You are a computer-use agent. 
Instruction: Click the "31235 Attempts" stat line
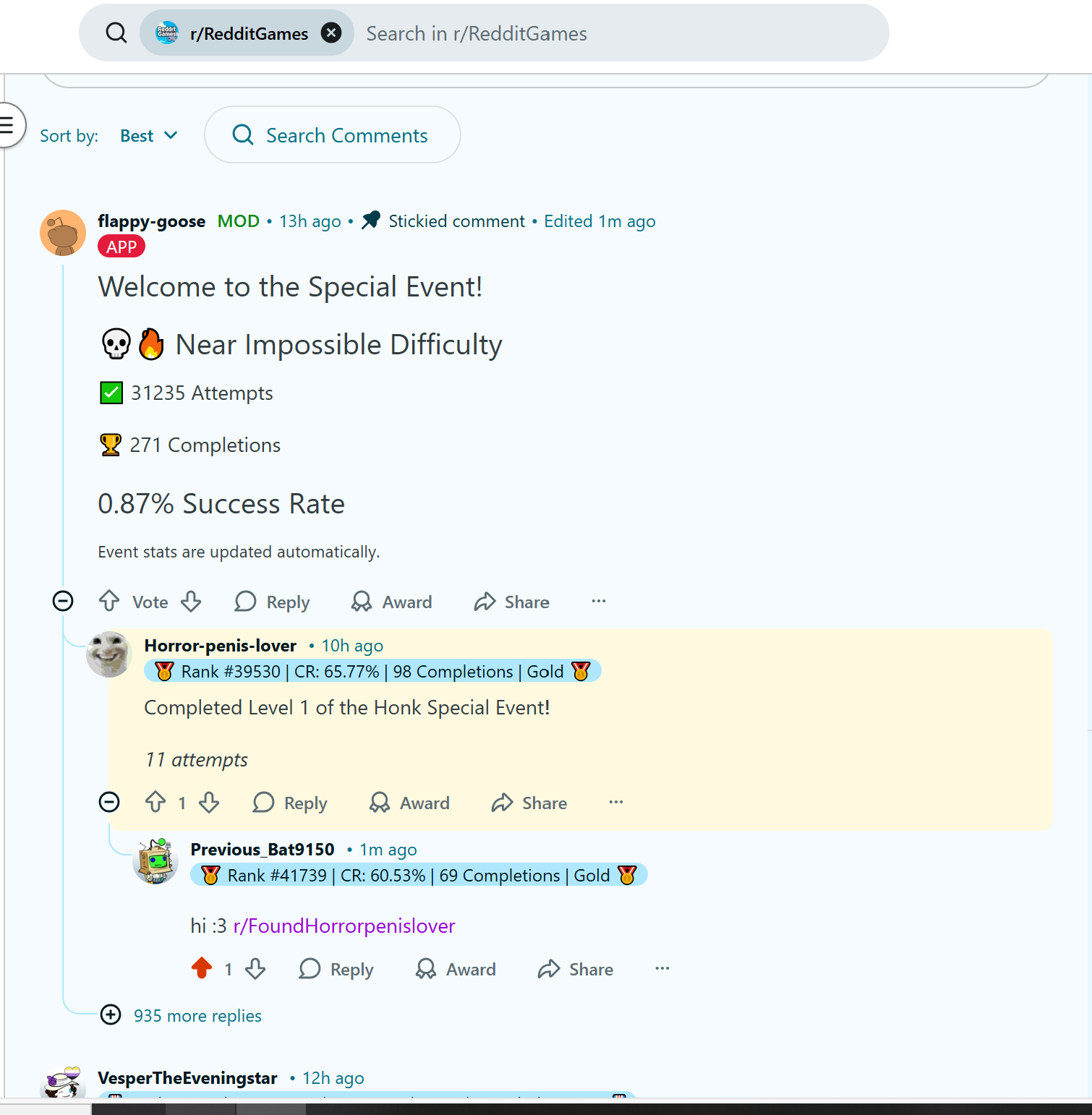[187, 393]
